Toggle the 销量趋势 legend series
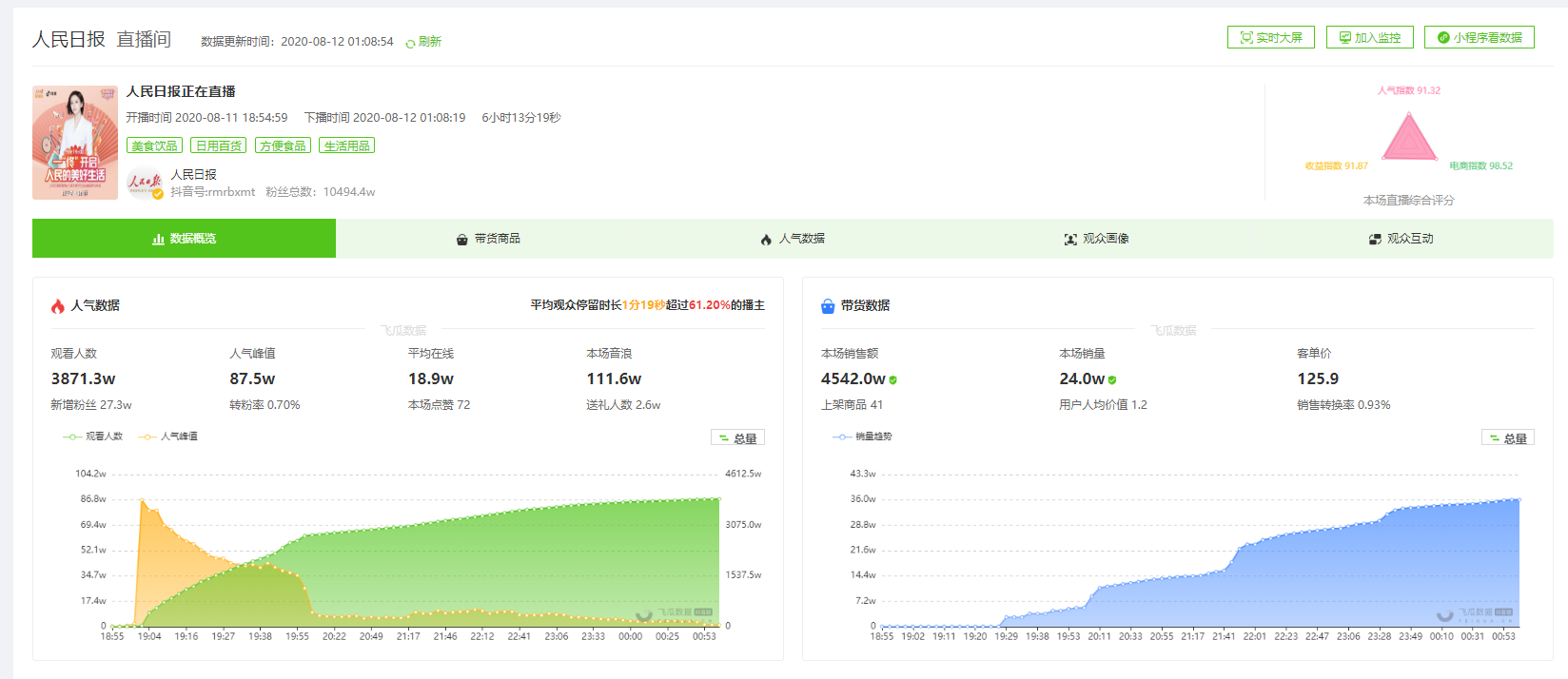Image resolution: width=1568 pixels, height=679 pixels. [863, 436]
